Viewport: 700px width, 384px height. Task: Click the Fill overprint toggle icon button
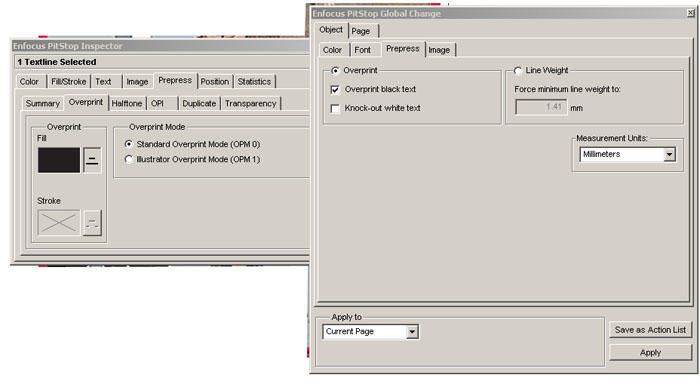(92, 160)
